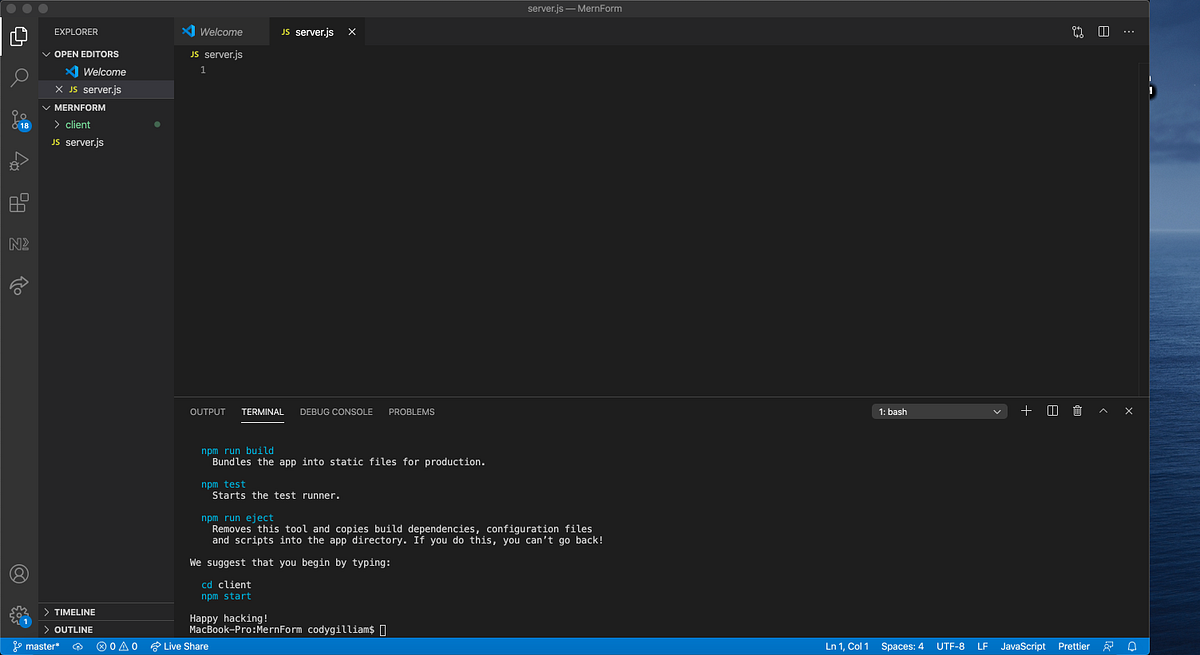Click the sync changes cloud icon in status bar
The width and height of the screenshot is (1200, 655).
tap(78, 647)
